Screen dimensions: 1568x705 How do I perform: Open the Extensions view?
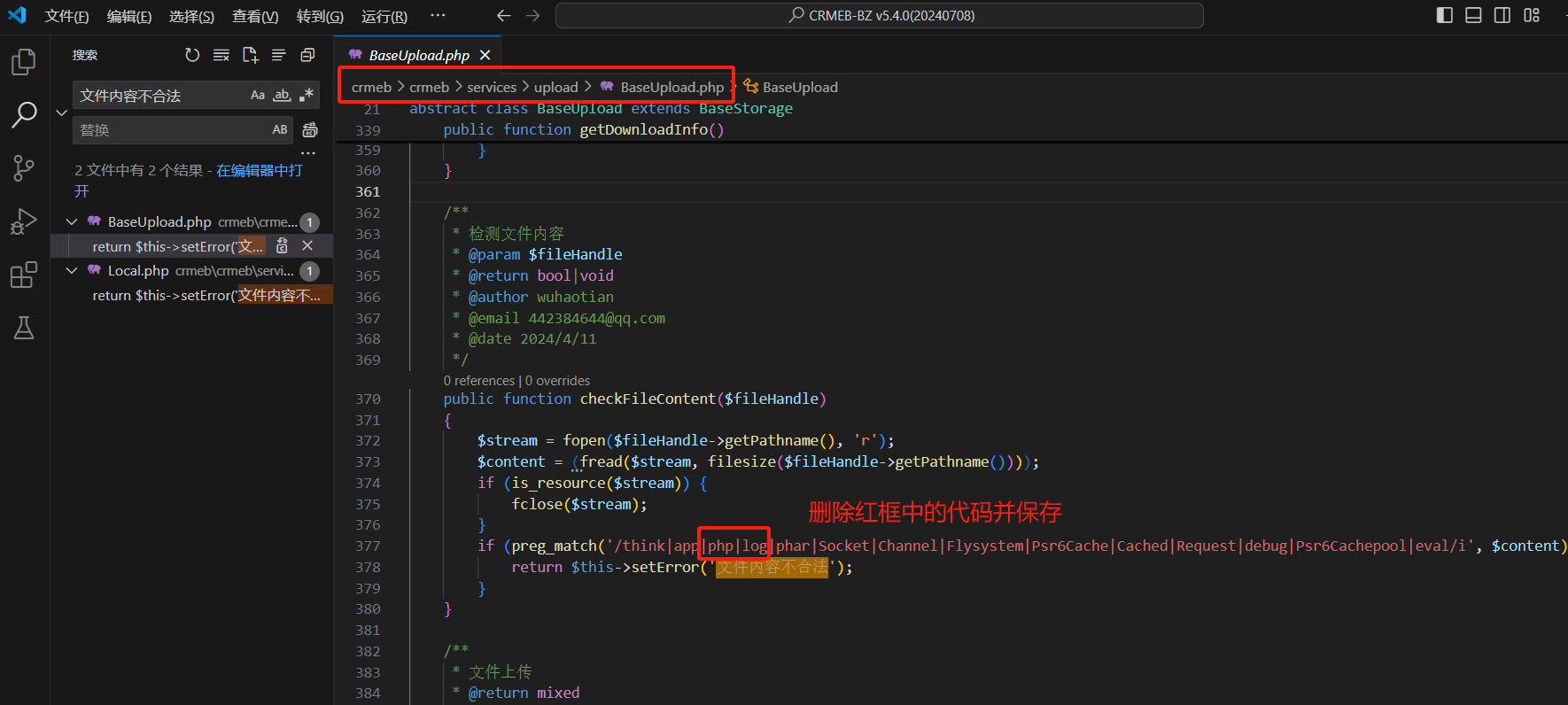[24, 275]
